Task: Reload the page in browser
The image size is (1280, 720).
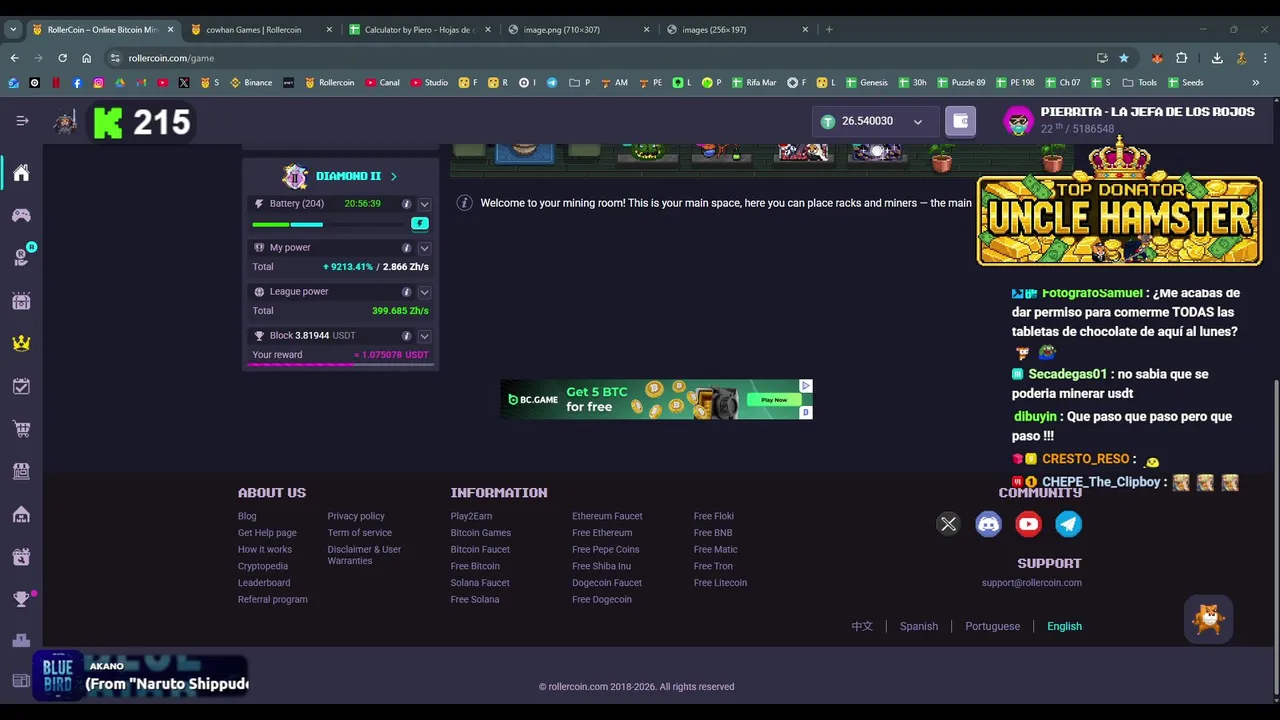Action: [x=62, y=58]
